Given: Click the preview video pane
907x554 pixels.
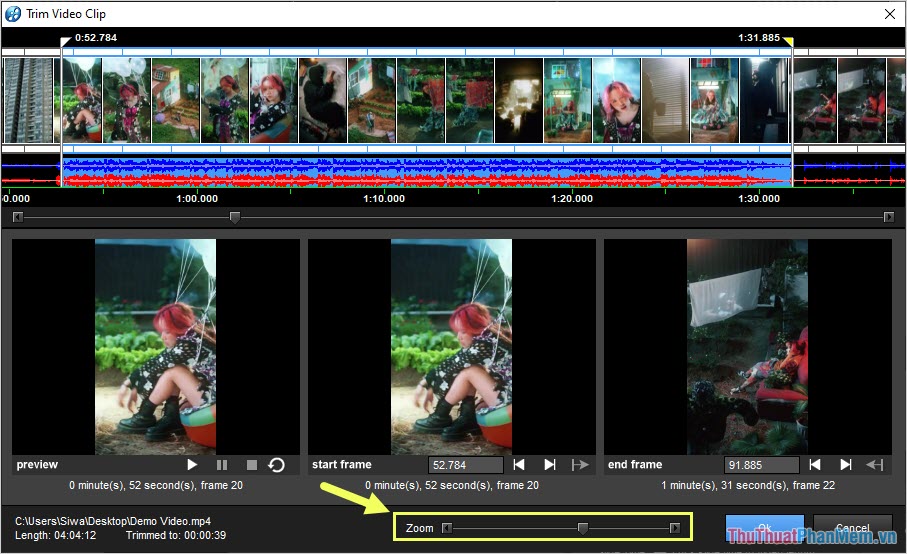Looking at the screenshot, I should coord(156,347).
